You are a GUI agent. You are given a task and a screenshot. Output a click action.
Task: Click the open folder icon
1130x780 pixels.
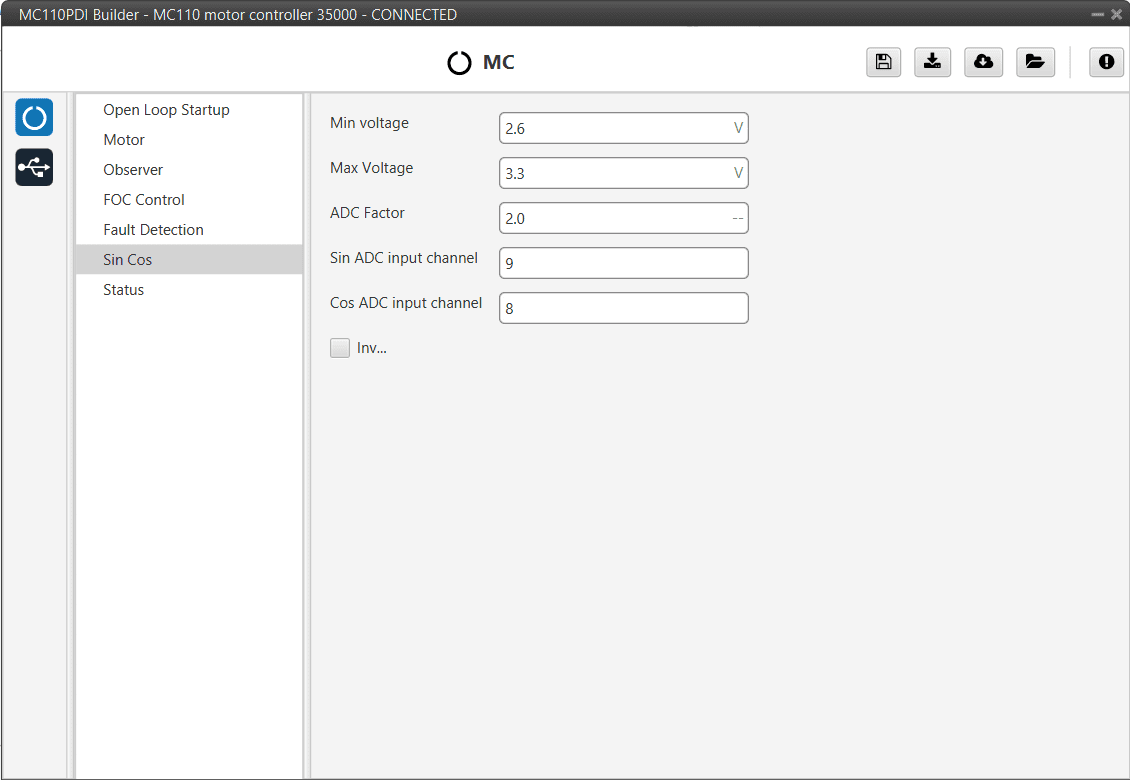click(1036, 62)
